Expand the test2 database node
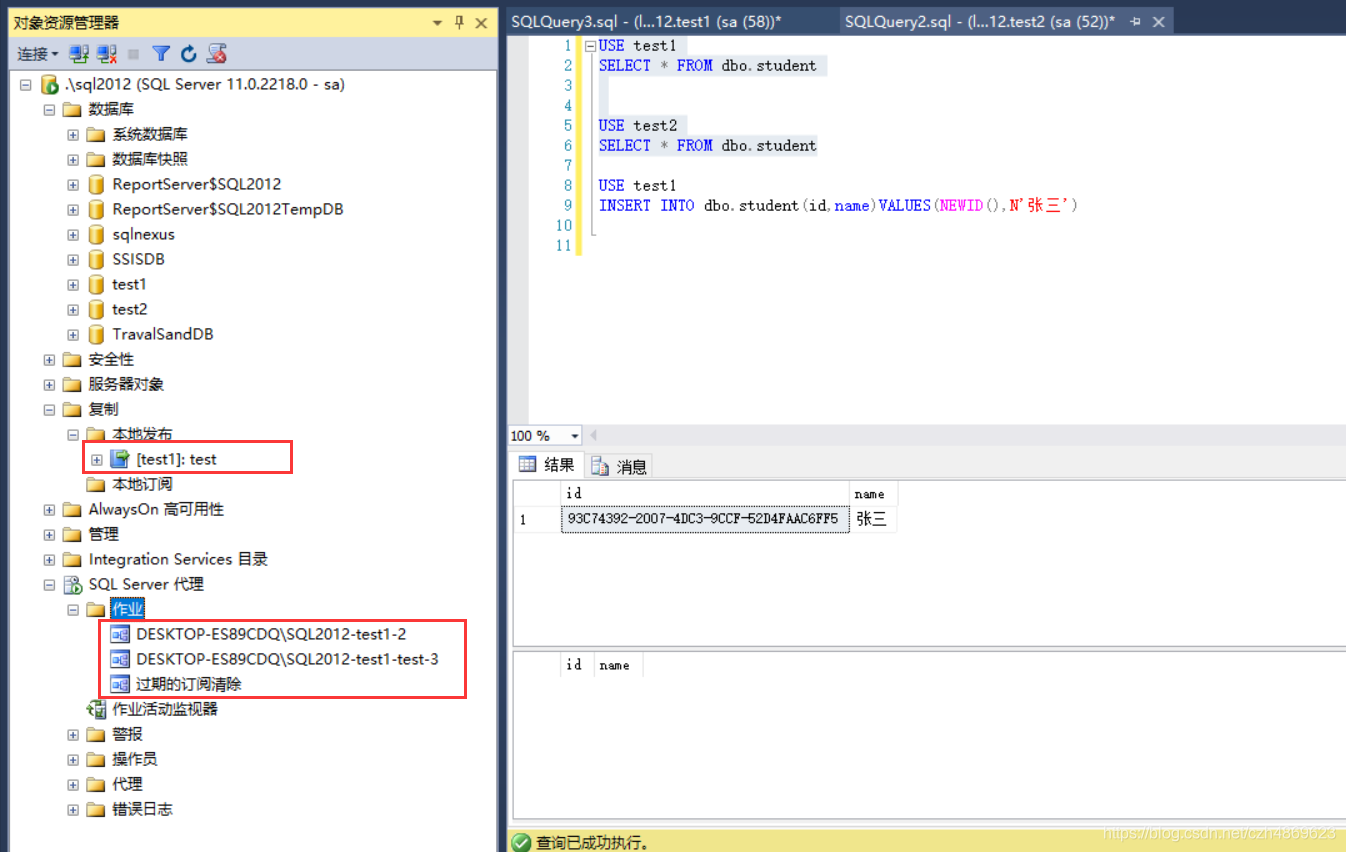The width and height of the screenshot is (1346, 852). click(73, 310)
